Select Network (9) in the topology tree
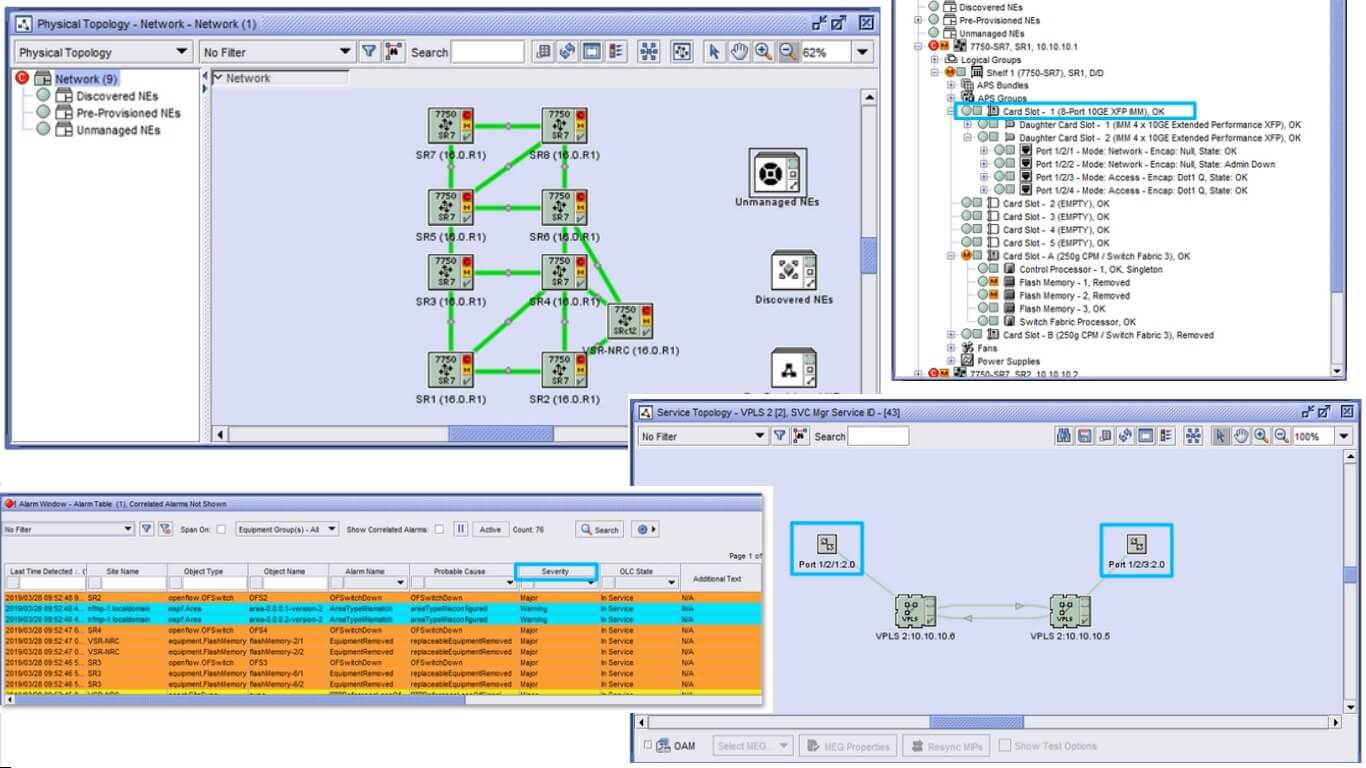1366x768 pixels. pyautogui.click(x=86, y=79)
